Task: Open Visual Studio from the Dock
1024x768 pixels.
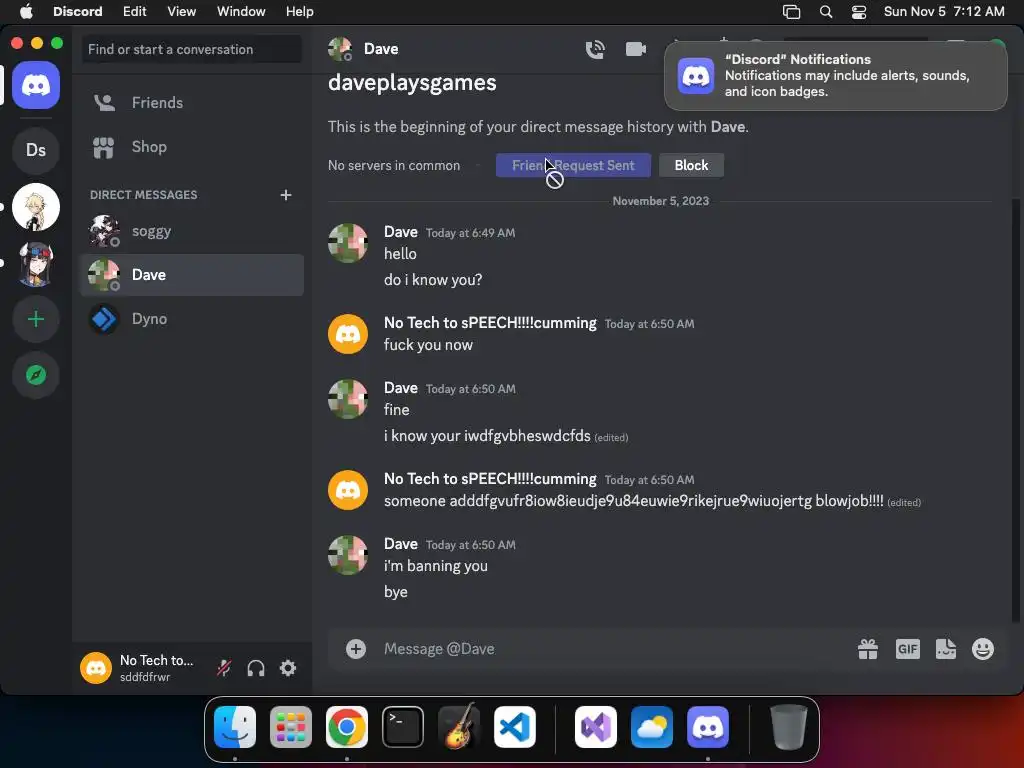Action: 596,727
